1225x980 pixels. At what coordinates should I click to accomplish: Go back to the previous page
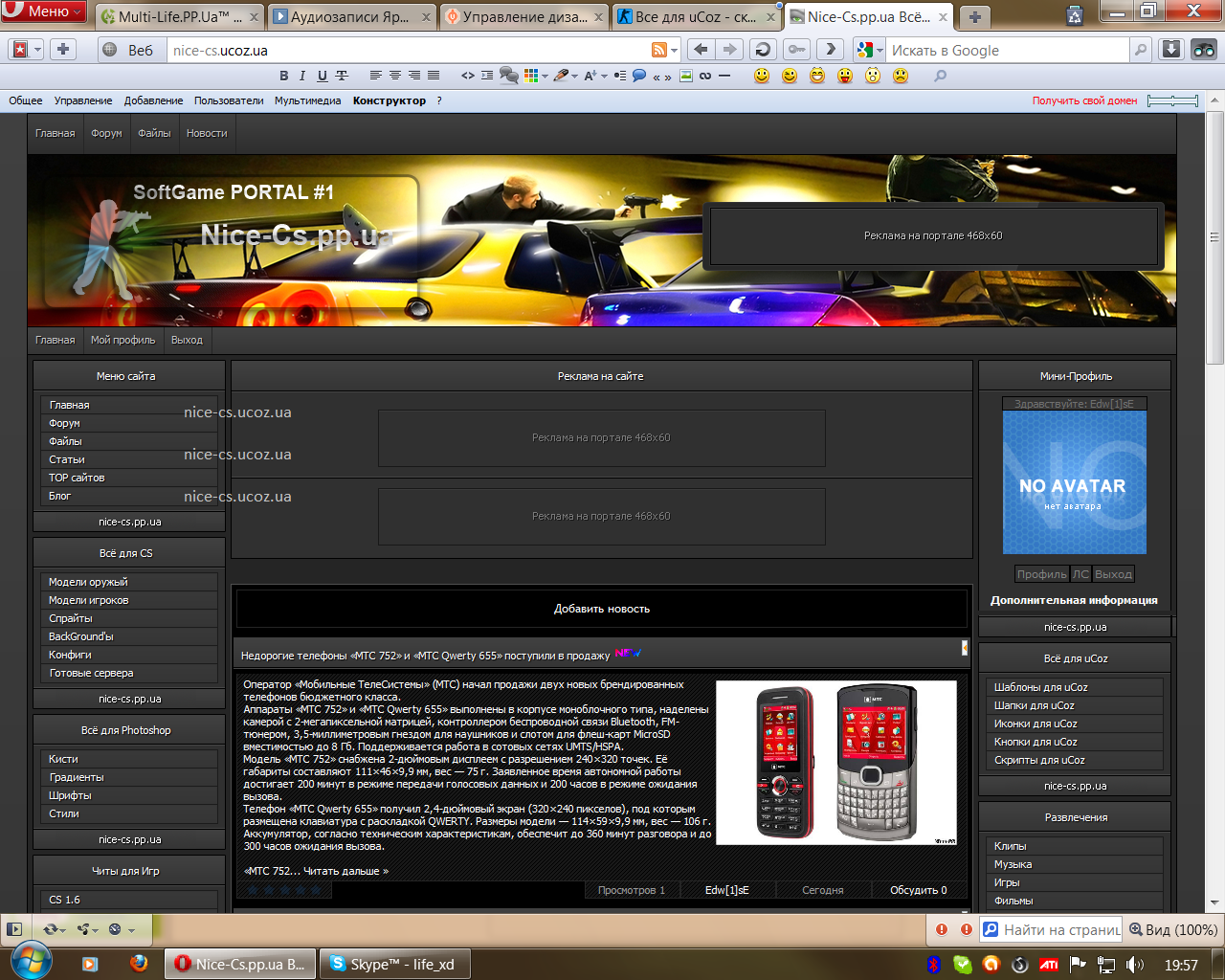tap(702, 50)
